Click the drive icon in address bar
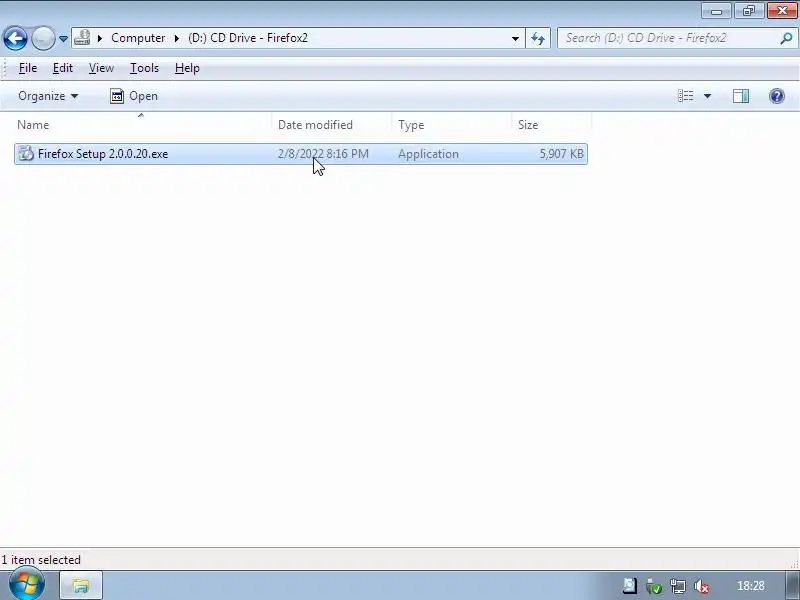 click(x=82, y=38)
